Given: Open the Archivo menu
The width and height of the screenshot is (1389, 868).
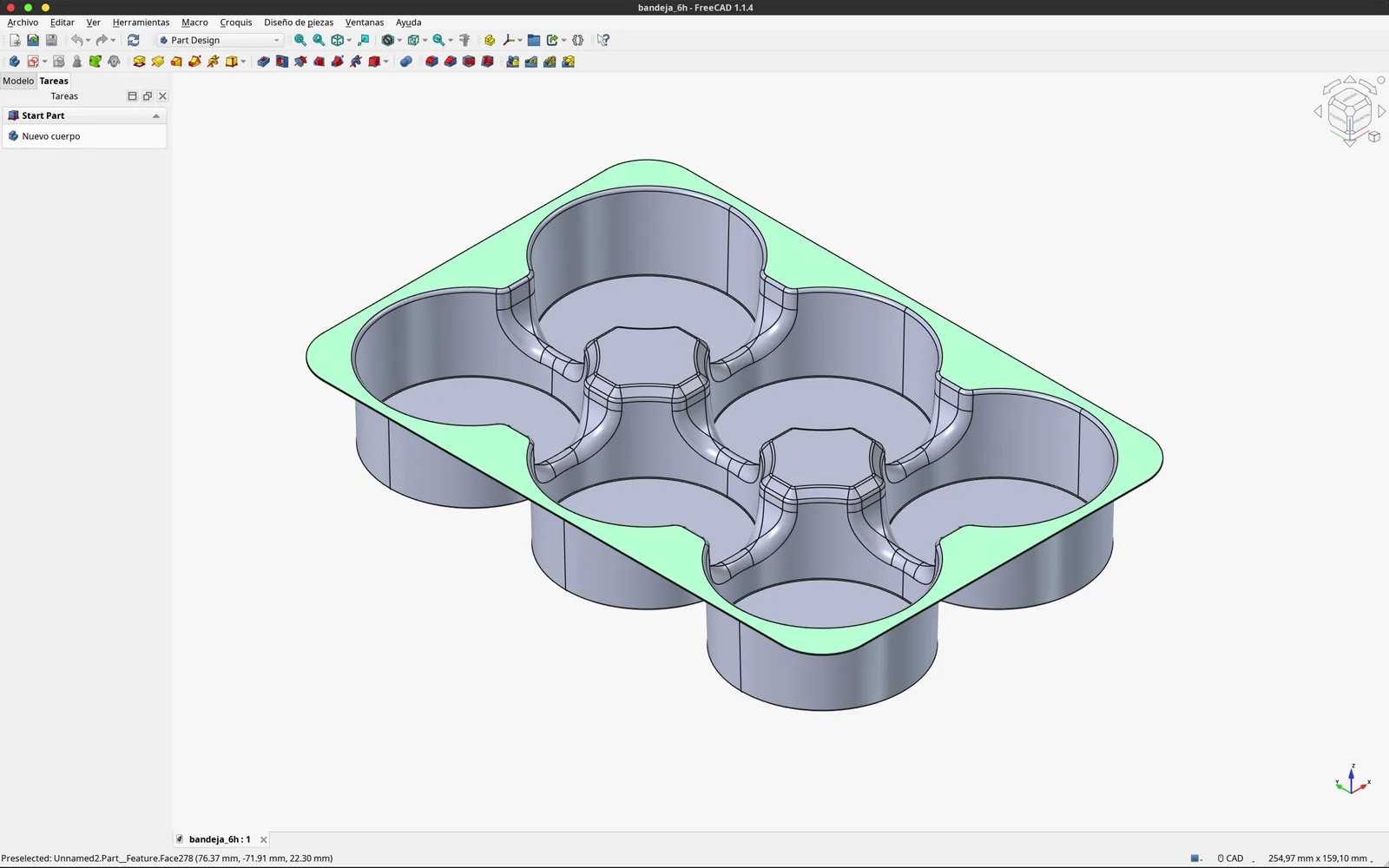Looking at the screenshot, I should point(23,23).
